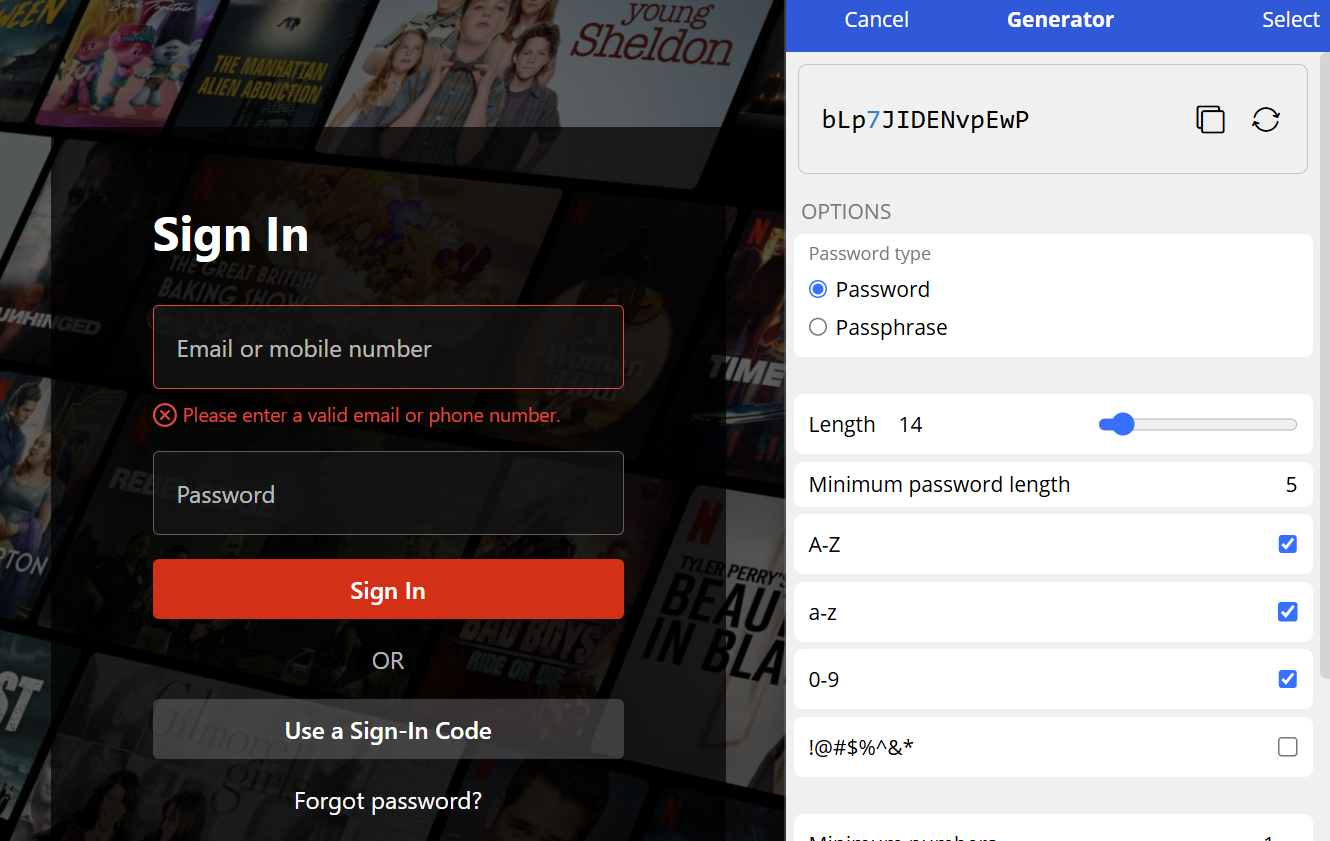
Task: Click Use a Sign-In Code button
Action: click(388, 729)
